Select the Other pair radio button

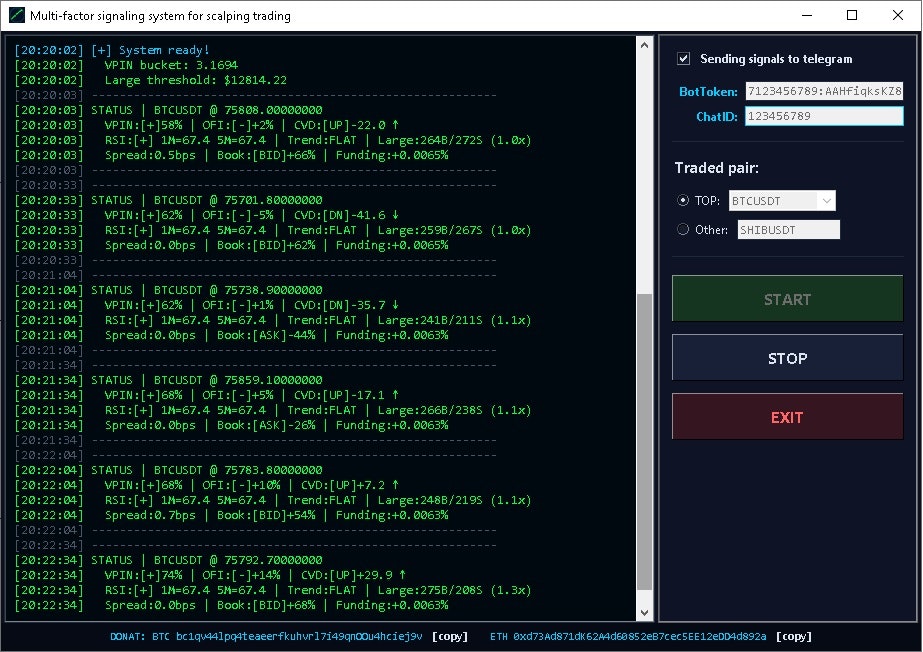tap(683, 229)
